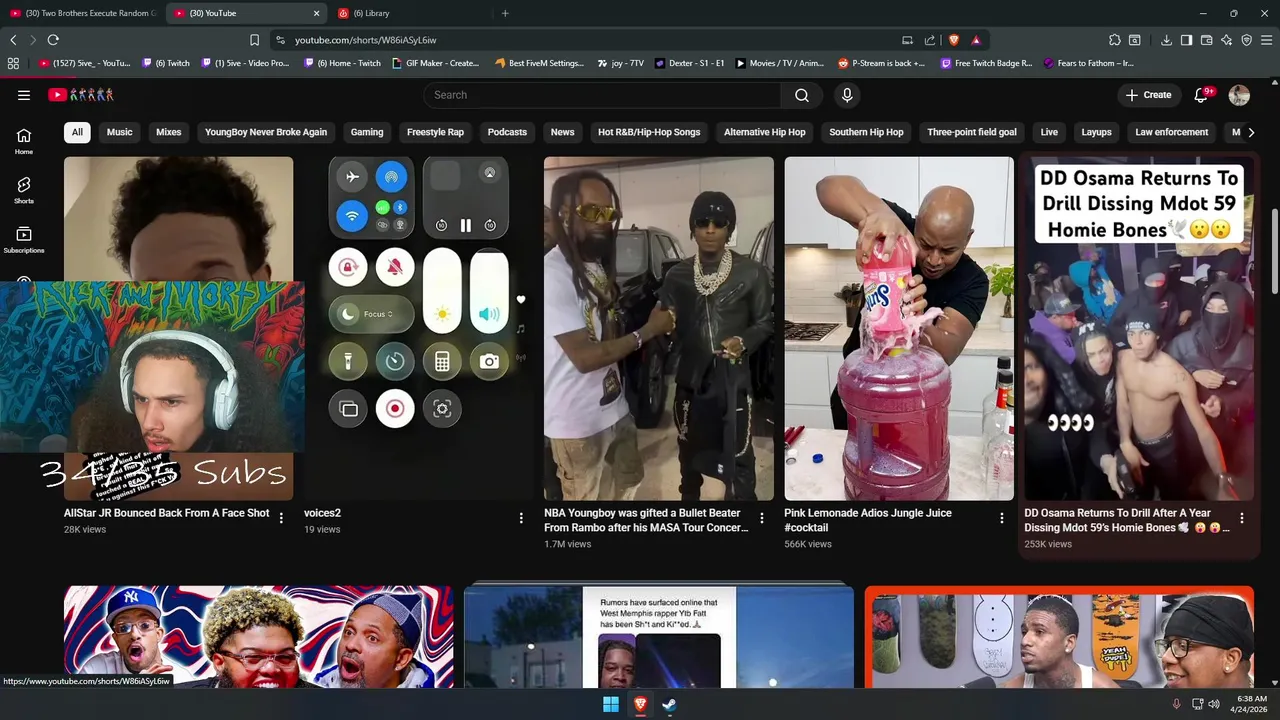Open options for voices2 video
Image resolution: width=1280 pixels, height=720 pixels.
click(521, 518)
